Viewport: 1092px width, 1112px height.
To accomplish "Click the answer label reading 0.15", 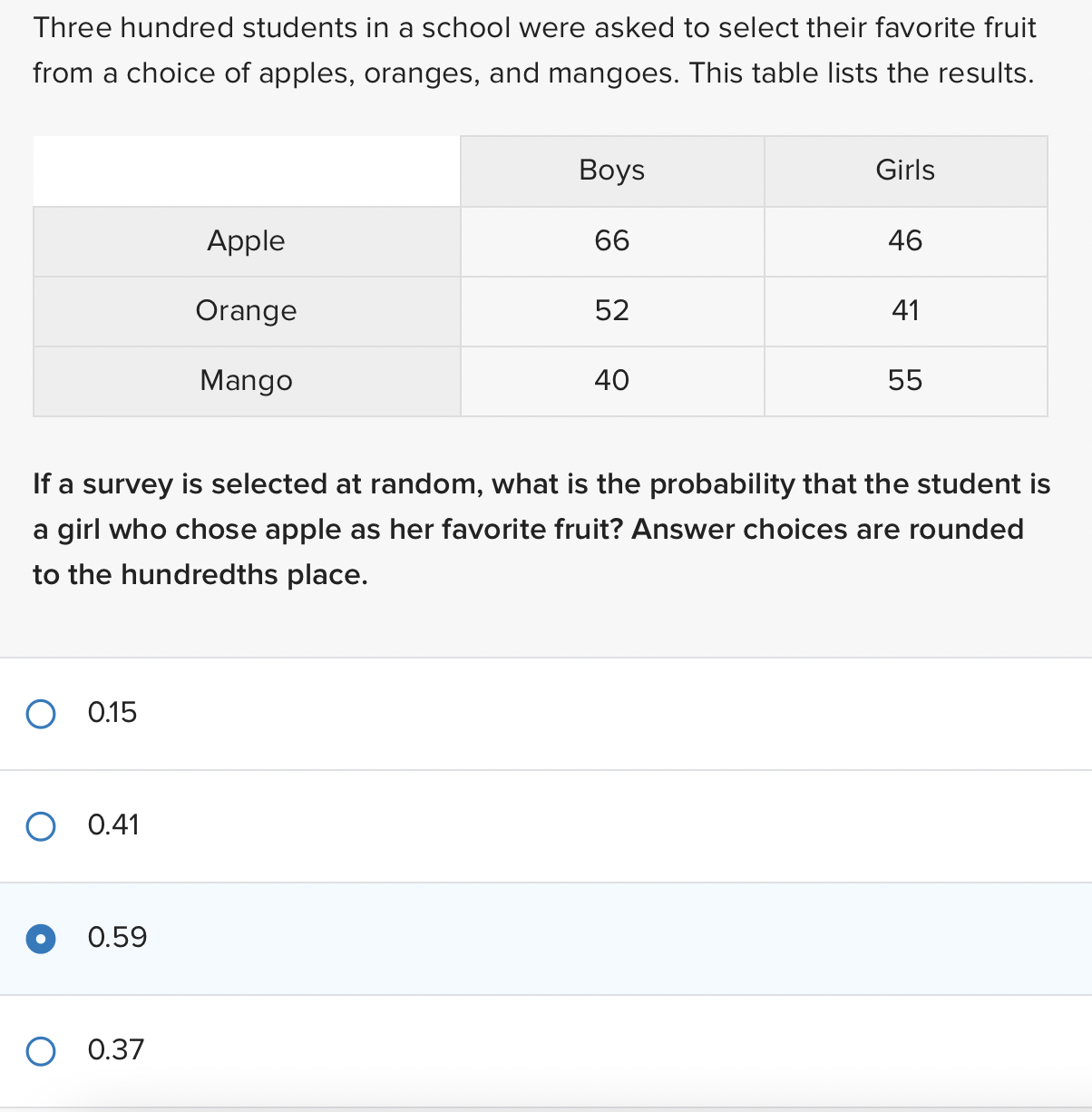I will pos(112,714).
